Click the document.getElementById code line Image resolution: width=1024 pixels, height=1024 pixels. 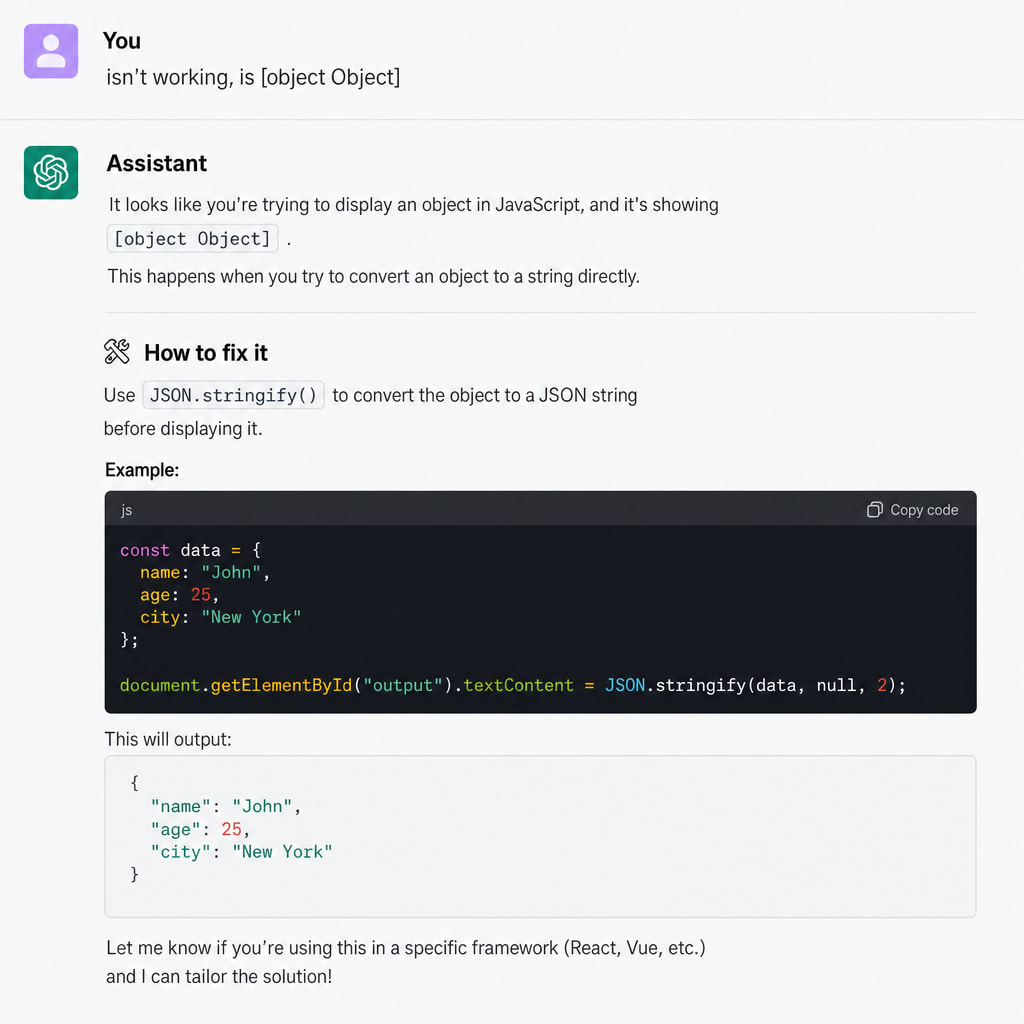click(513, 685)
